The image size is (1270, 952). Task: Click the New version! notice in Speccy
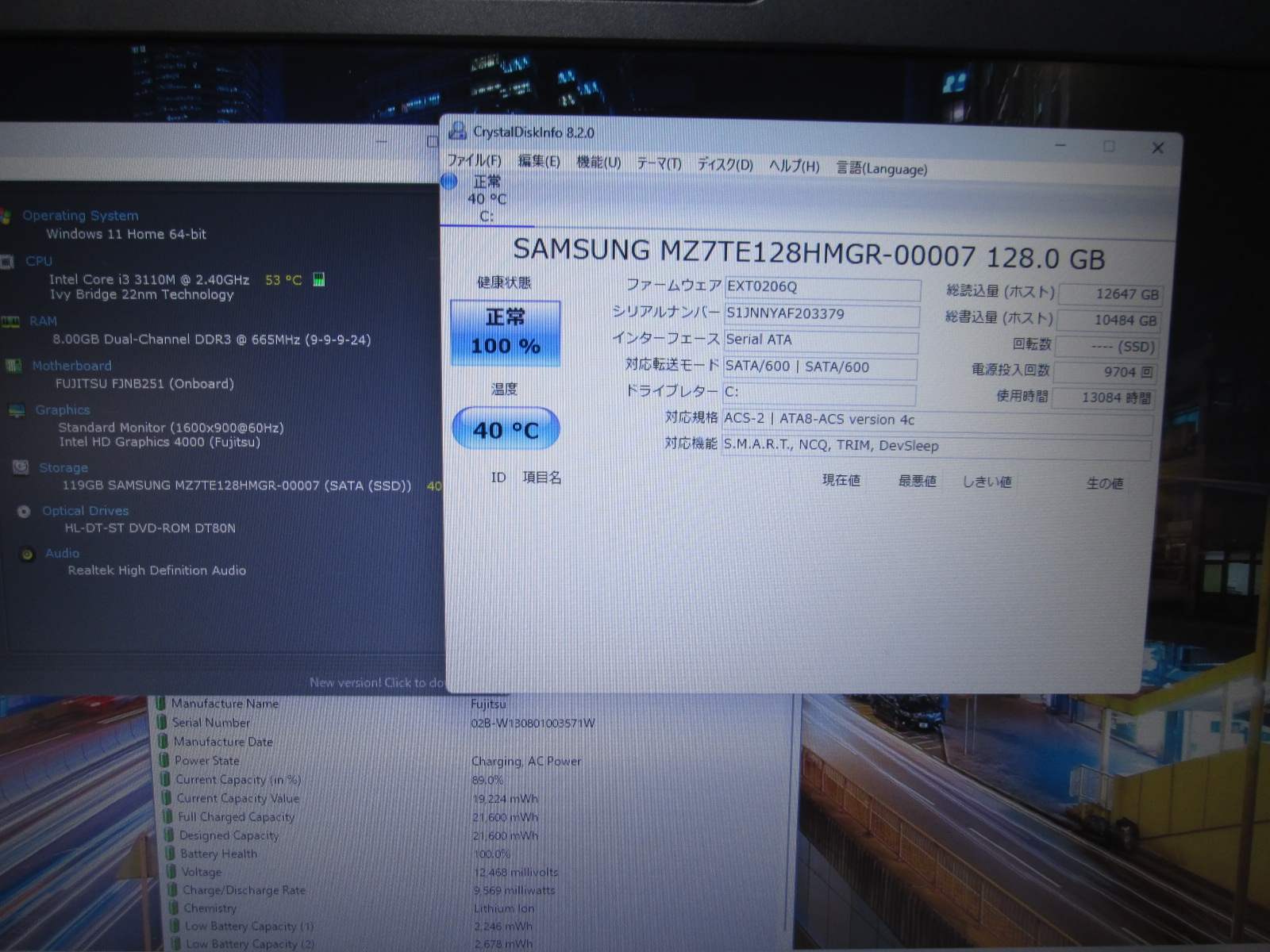tap(377, 682)
